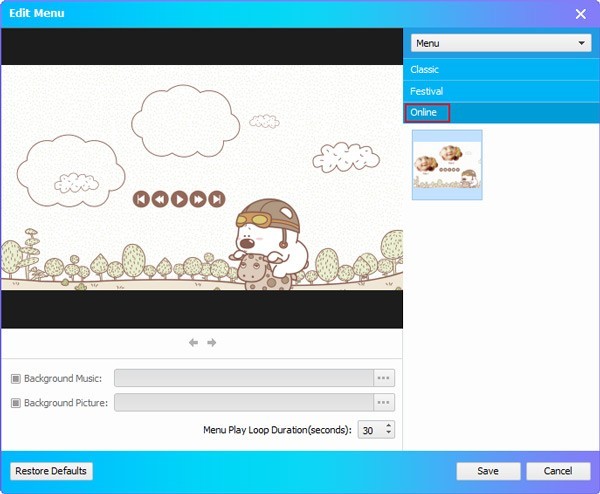
Task: Select the cartoon menu template thumbnail
Action: click(447, 164)
